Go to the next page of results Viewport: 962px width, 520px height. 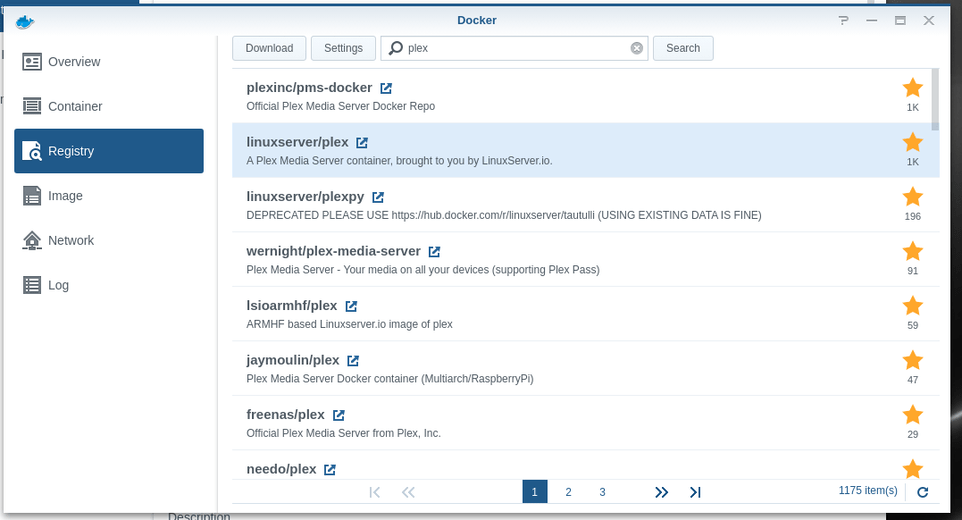(661, 492)
